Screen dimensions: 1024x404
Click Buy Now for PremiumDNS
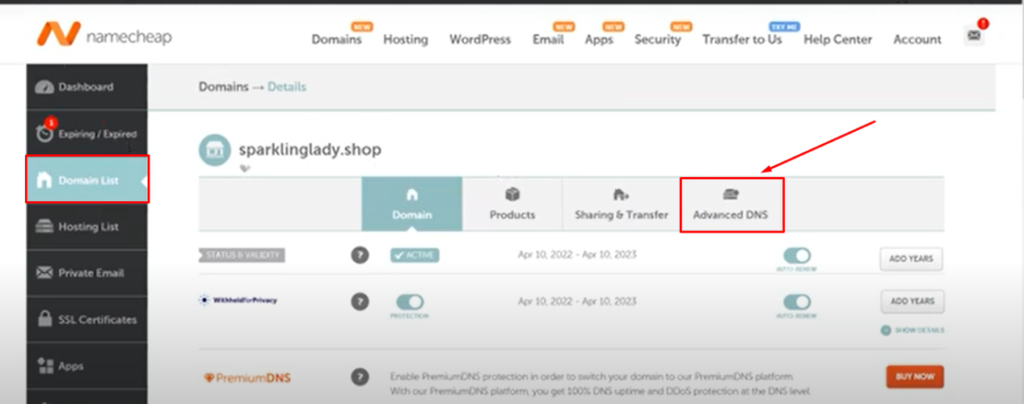(914, 377)
